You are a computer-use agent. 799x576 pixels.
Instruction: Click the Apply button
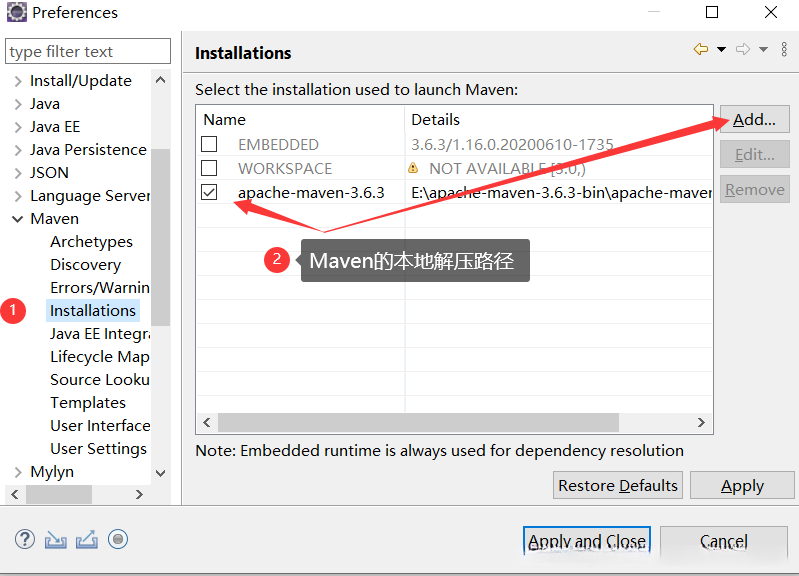click(x=742, y=485)
